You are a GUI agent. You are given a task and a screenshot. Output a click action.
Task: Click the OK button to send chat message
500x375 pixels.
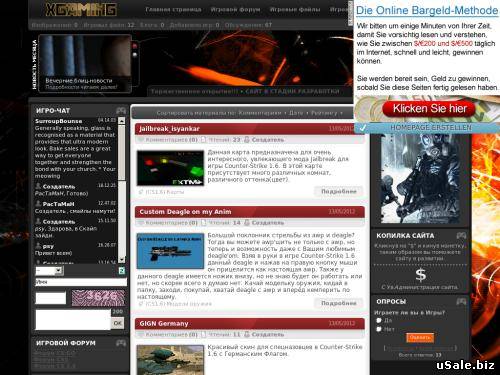coord(118,323)
